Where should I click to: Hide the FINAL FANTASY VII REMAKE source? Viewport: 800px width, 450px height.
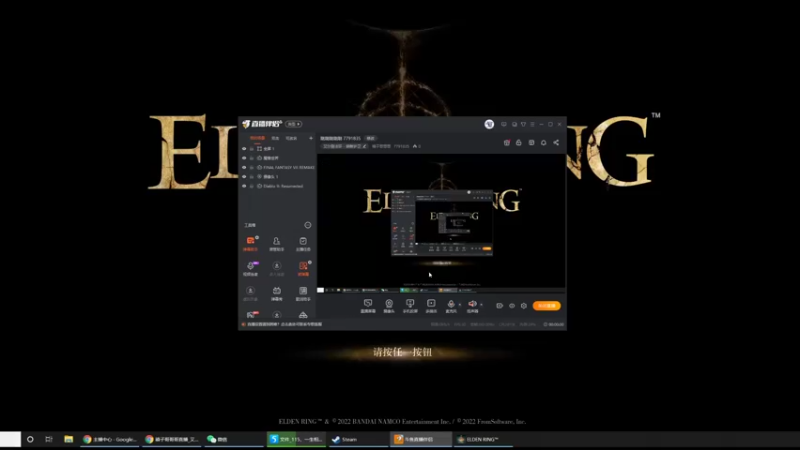pos(244,167)
